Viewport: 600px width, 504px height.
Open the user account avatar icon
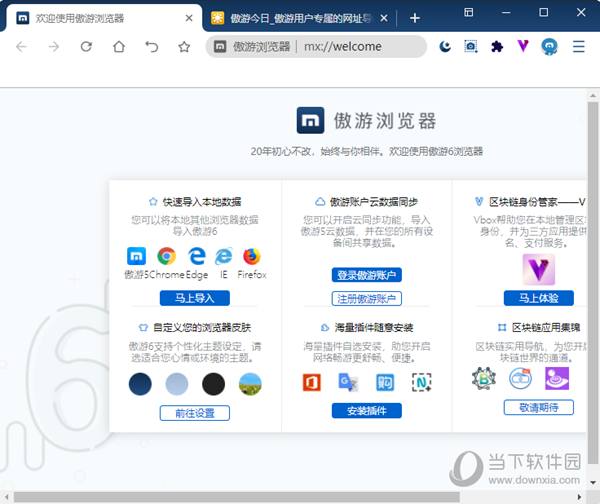(549, 47)
